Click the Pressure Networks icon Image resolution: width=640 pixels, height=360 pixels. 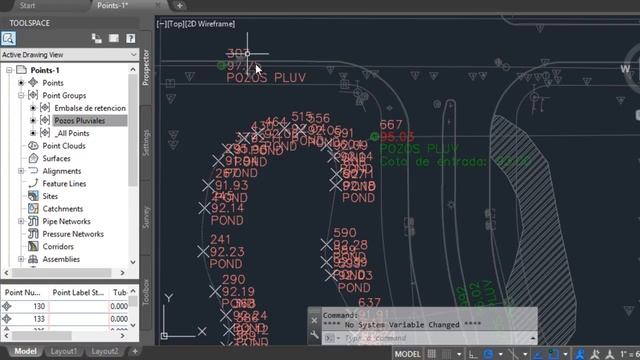click(x=33, y=234)
